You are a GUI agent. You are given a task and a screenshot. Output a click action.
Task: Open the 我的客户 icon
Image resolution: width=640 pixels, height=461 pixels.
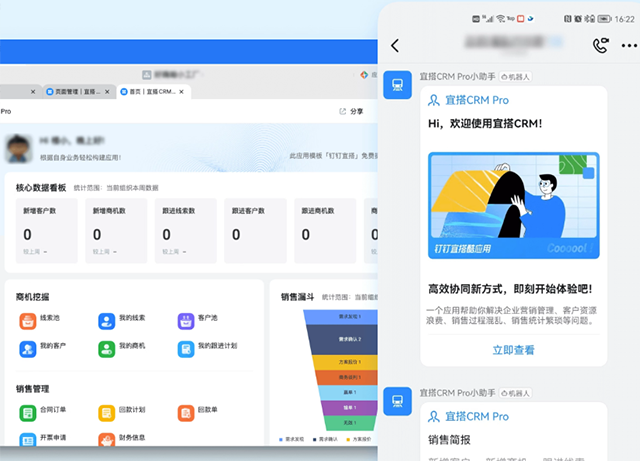pos(28,349)
